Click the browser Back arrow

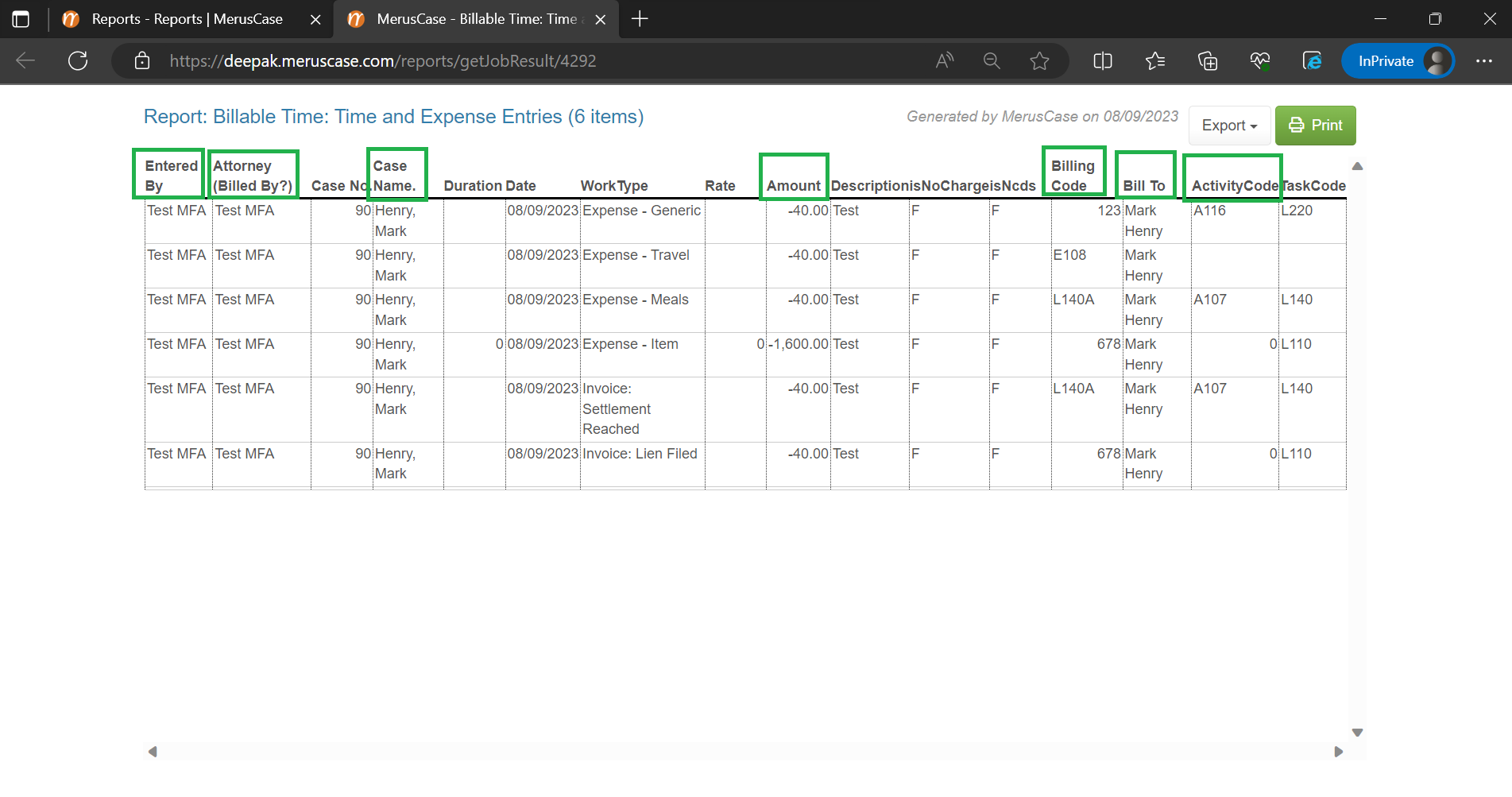(x=25, y=61)
